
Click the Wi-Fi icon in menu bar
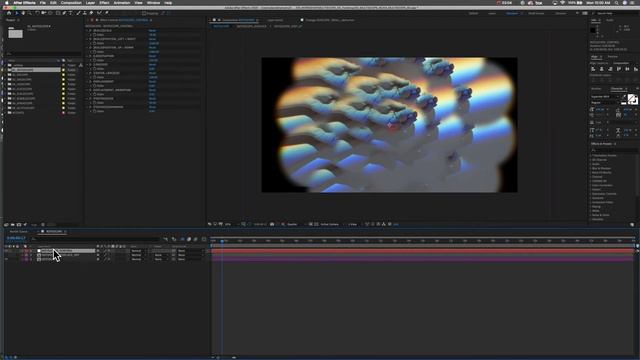coord(562,3)
